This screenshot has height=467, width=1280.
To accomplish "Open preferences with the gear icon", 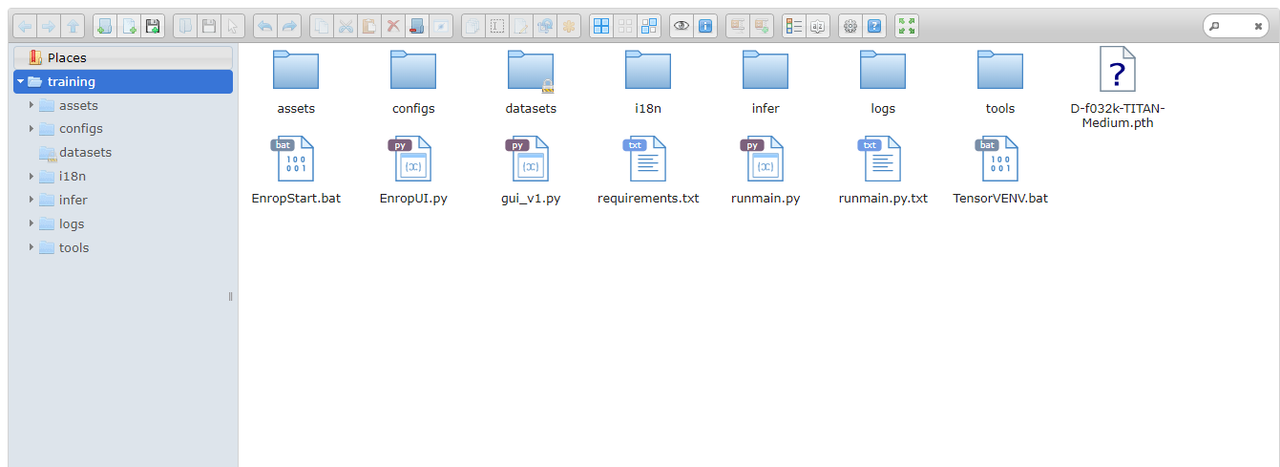I will pyautogui.click(x=850, y=26).
